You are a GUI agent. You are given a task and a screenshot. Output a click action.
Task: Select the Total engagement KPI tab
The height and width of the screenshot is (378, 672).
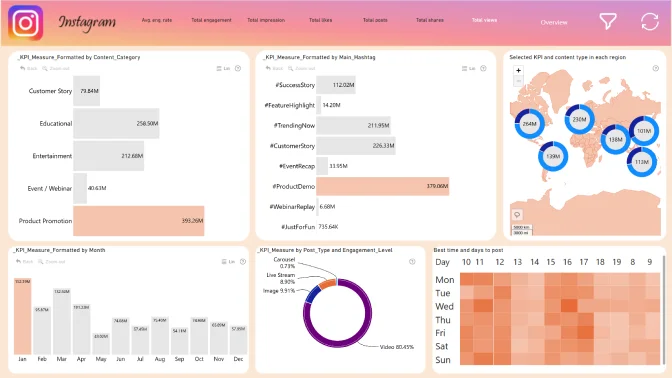click(x=211, y=20)
